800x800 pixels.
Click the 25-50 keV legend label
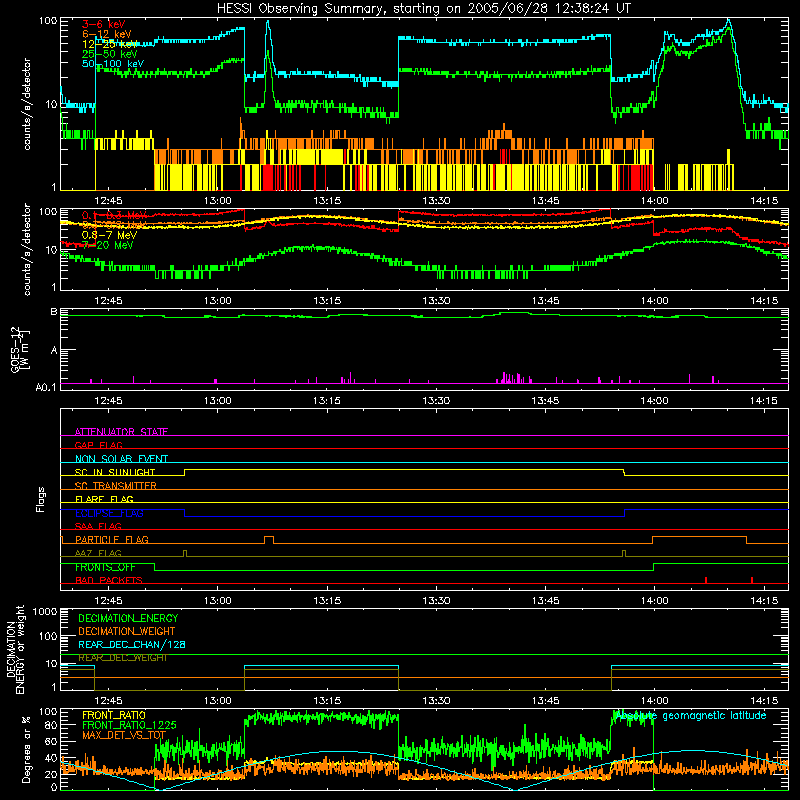110,54
